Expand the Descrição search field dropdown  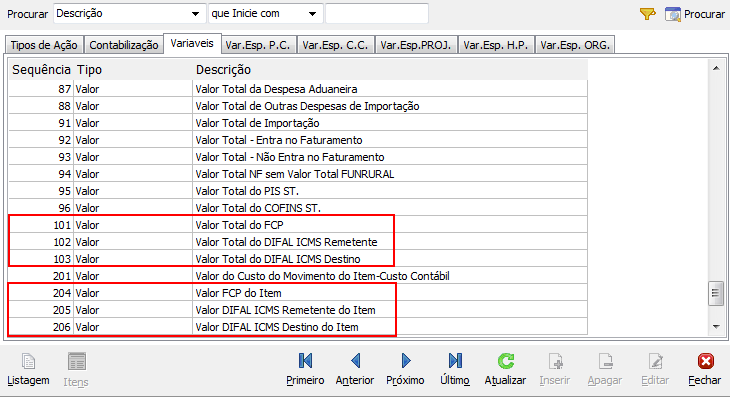pyautogui.click(x=196, y=14)
